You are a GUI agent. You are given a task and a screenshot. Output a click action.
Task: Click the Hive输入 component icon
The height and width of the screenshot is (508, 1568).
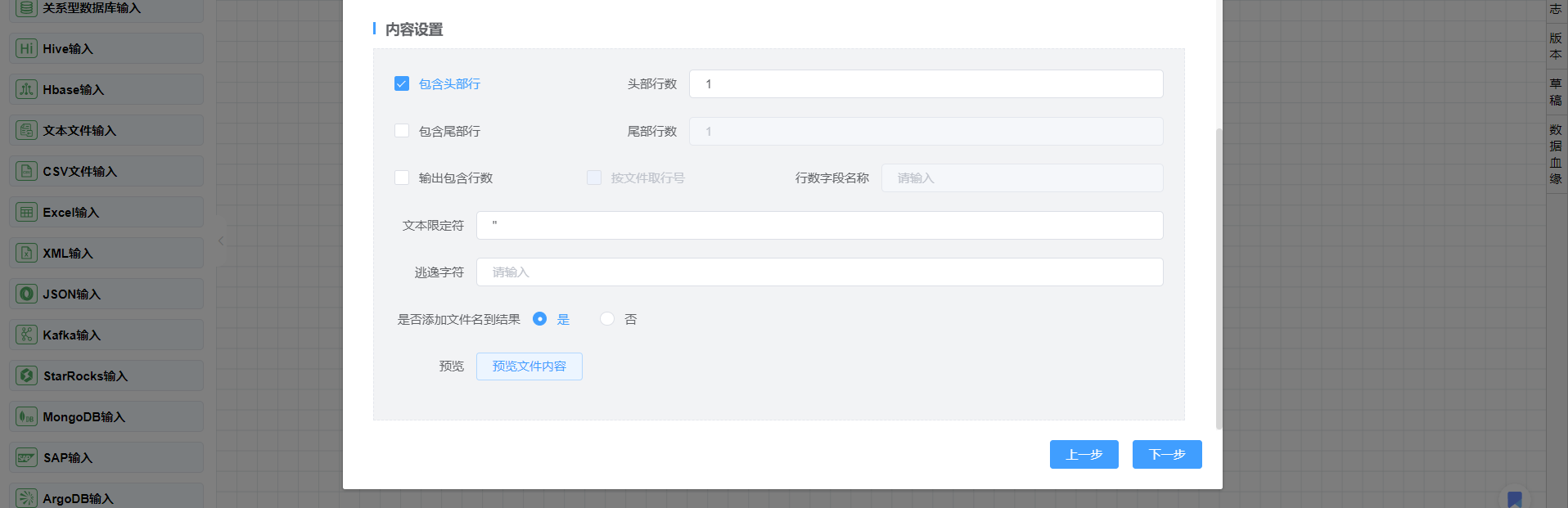(x=26, y=48)
